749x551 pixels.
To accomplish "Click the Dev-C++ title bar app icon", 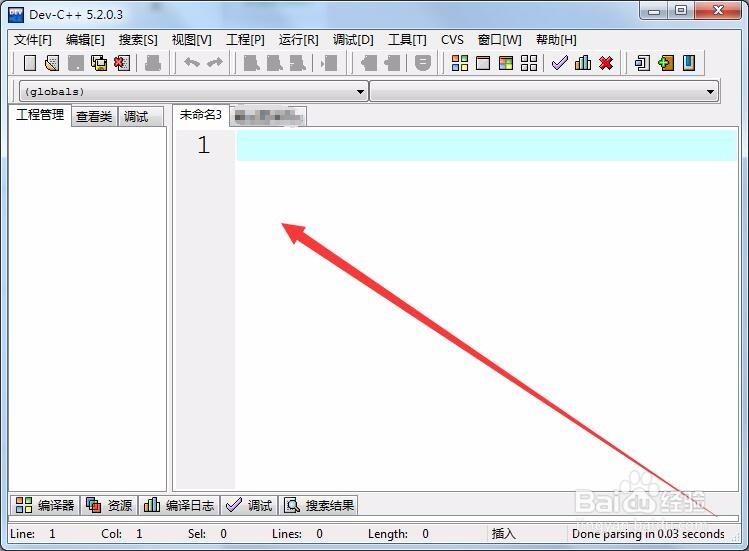I will pyautogui.click(x=16, y=14).
